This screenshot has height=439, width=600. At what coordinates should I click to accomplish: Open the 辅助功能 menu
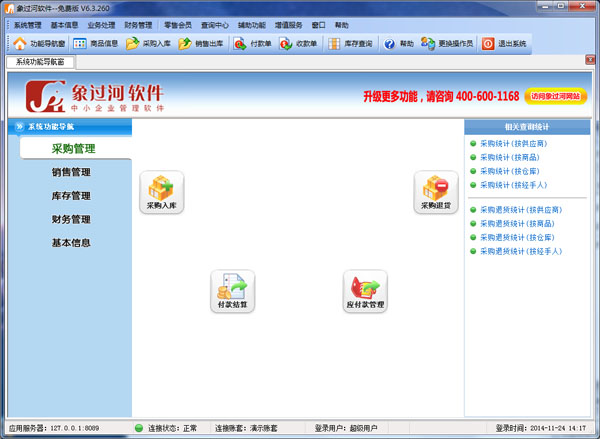(x=251, y=25)
